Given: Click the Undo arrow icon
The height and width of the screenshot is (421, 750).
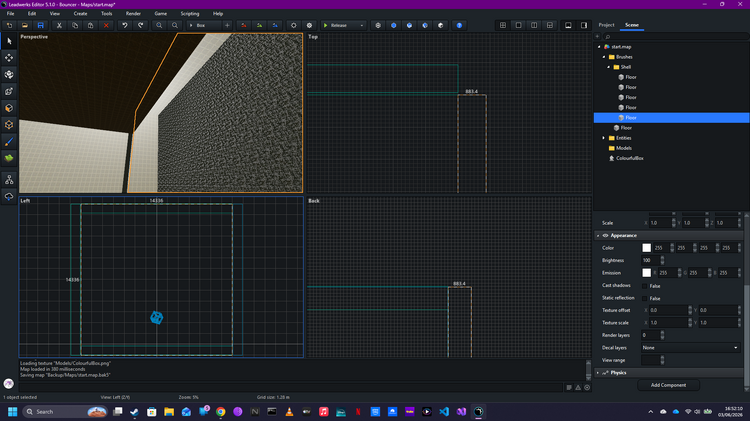Looking at the screenshot, I should coord(125,25).
